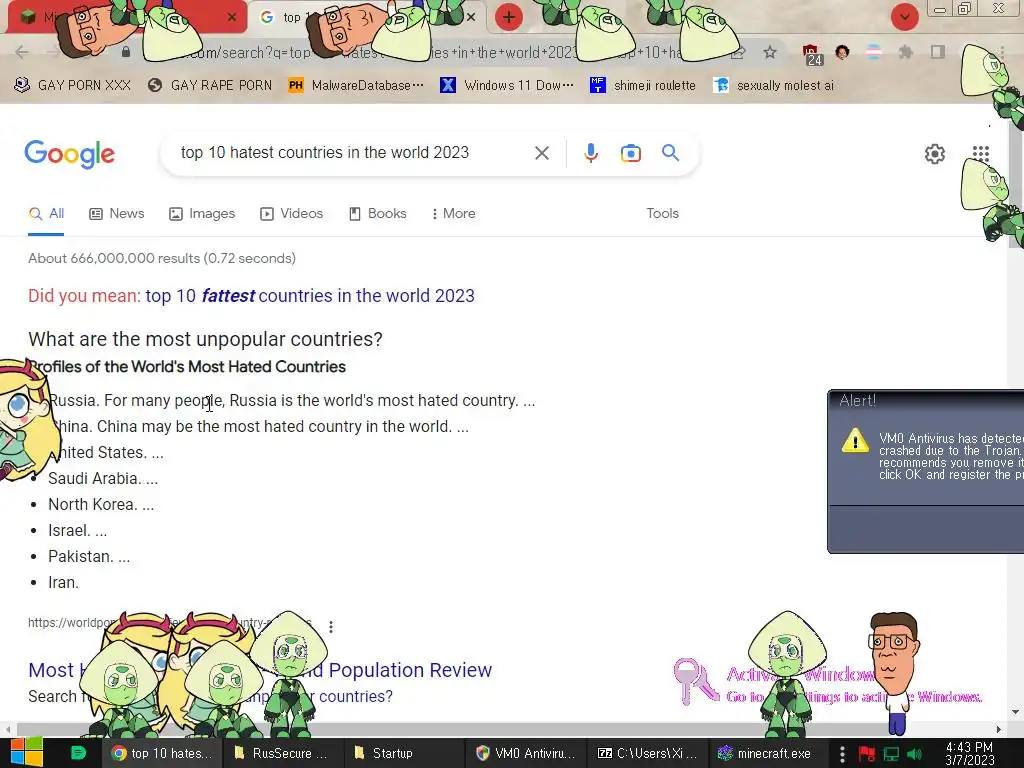This screenshot has width=1024, height=768.
Task: Click the 'North Korea. ...' list item
Action: click(x=101, y=505)
